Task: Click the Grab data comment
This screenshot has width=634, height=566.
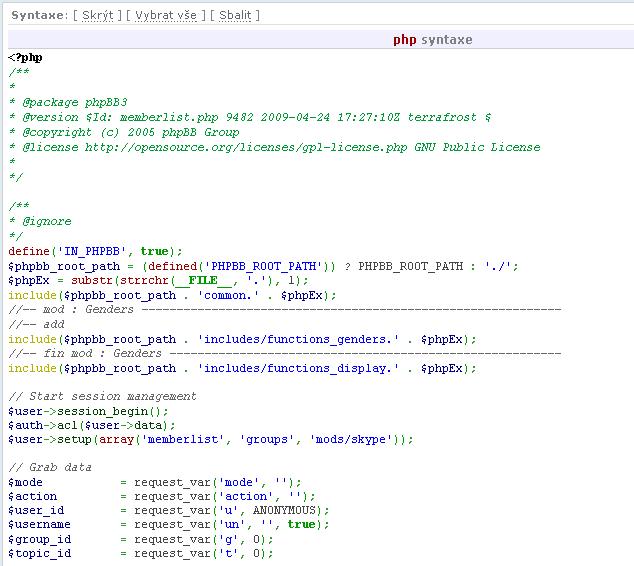Action: (50, 467)
